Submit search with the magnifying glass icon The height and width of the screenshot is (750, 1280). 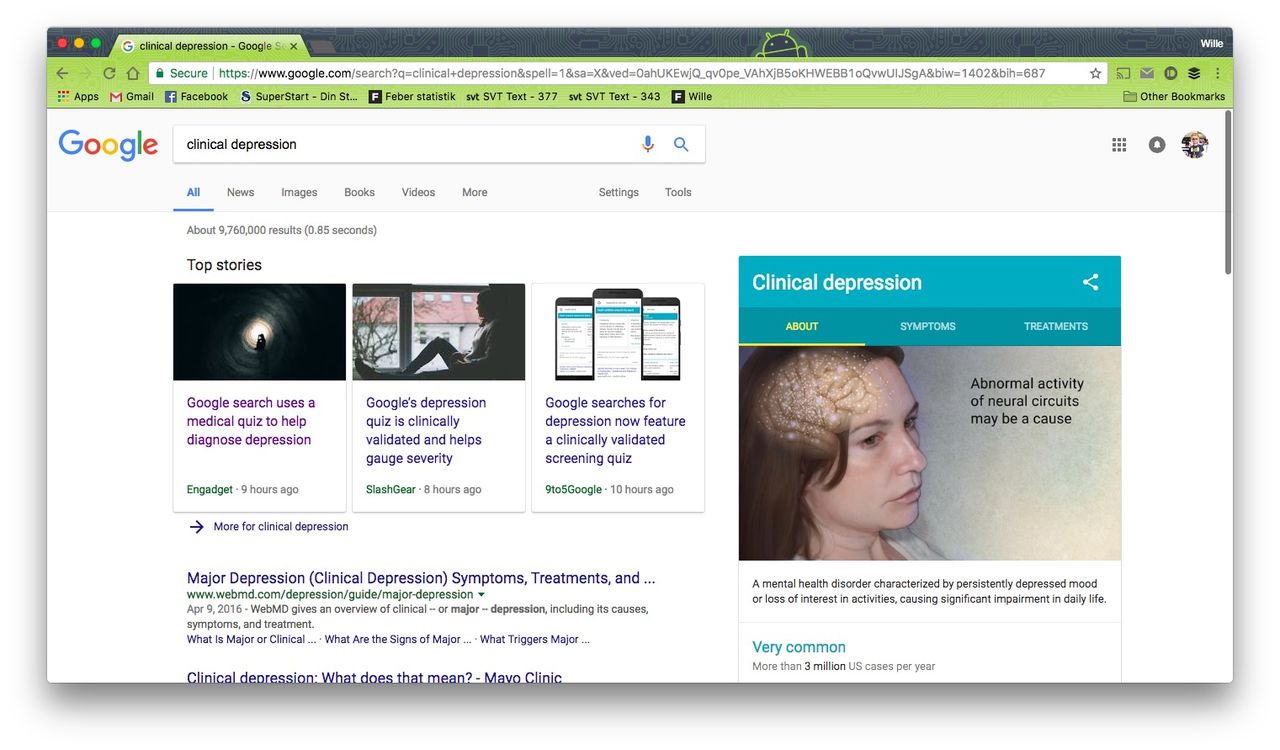click(x=681, y=144)
